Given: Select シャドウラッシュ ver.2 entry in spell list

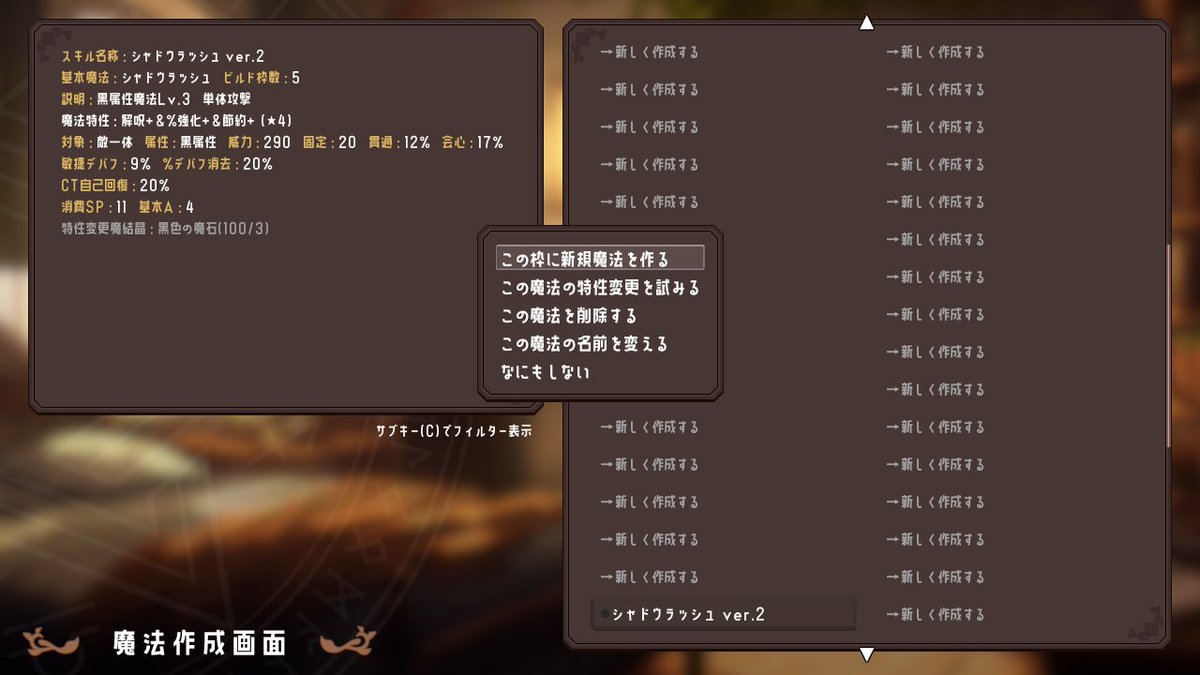Looking at the screenshot, I should 724,614.
